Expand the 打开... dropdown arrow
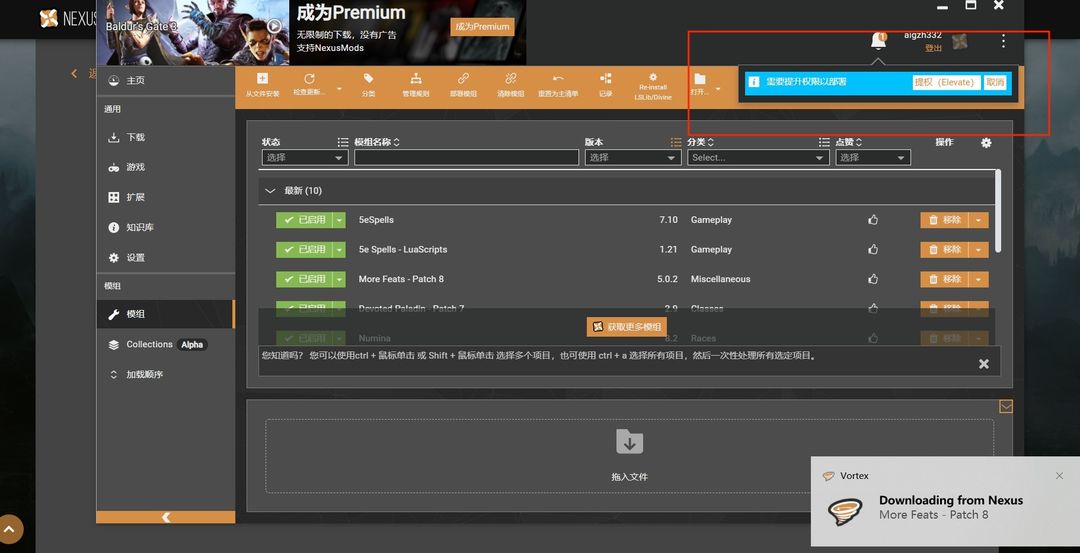The height and width of the screenshot is (553, 1080). pos(718,89)
